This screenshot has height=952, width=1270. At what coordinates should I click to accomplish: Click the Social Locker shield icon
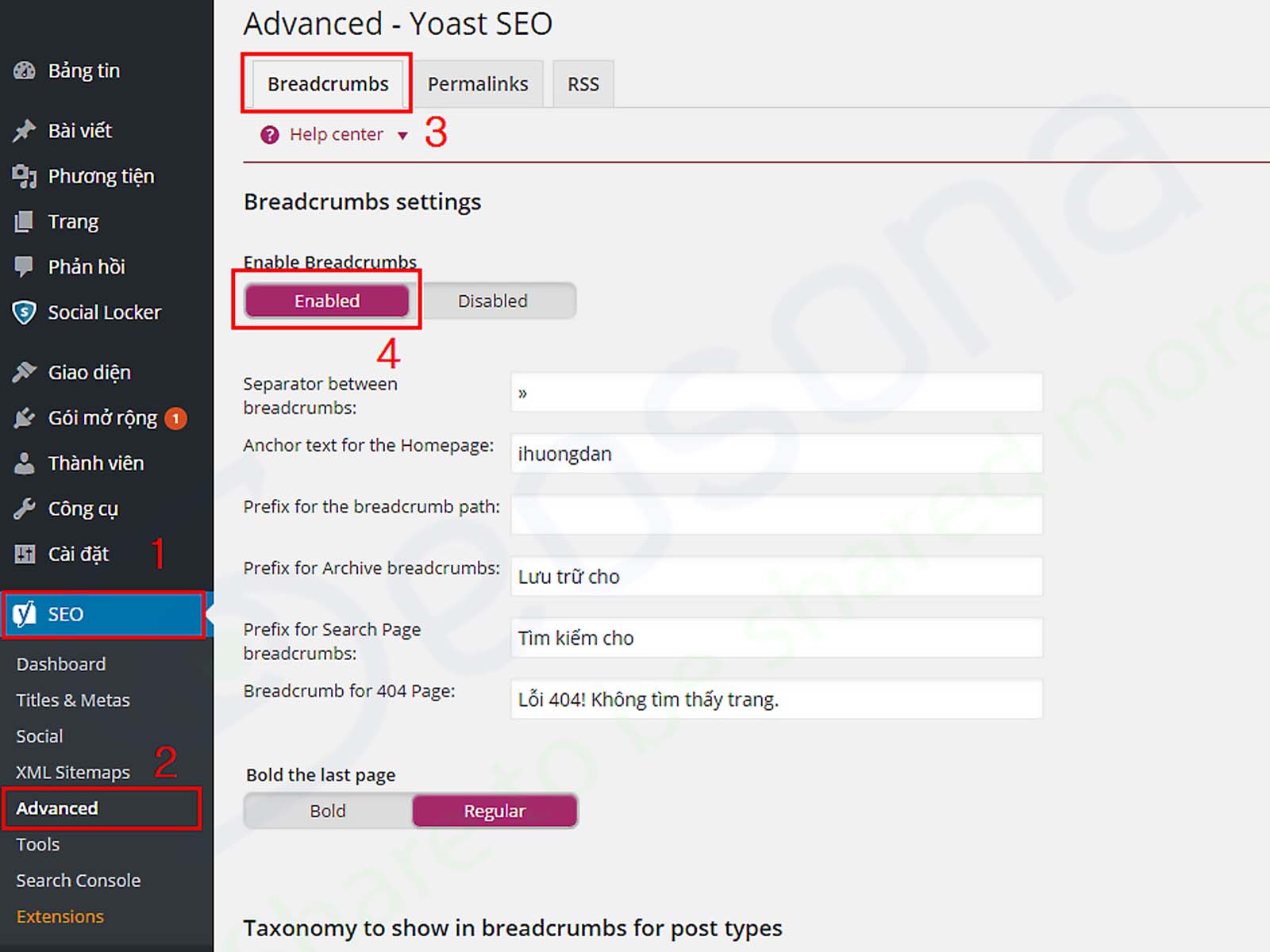(x=25, y=312)
